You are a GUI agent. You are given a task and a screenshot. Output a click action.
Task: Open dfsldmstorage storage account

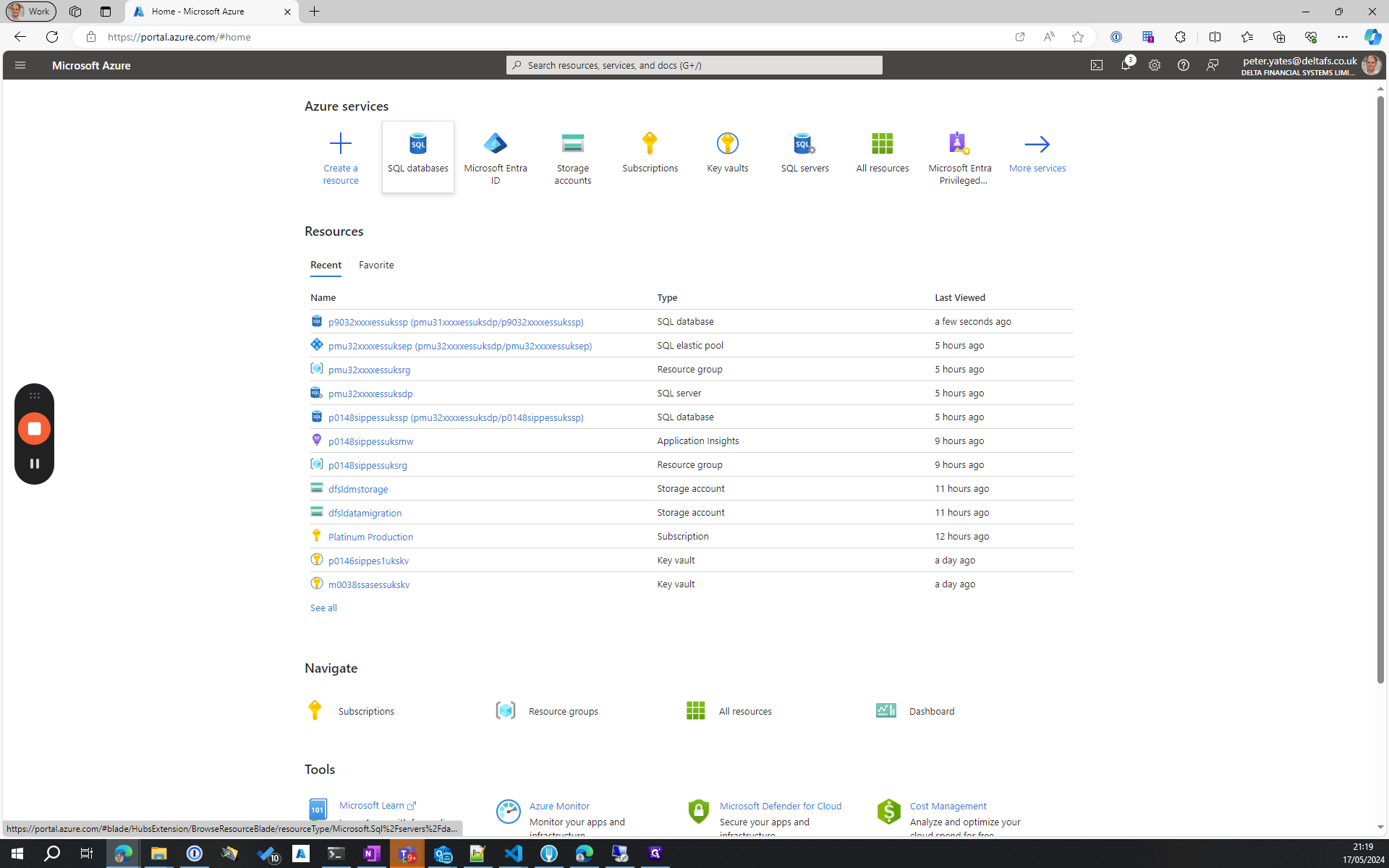tap(358, 489)
